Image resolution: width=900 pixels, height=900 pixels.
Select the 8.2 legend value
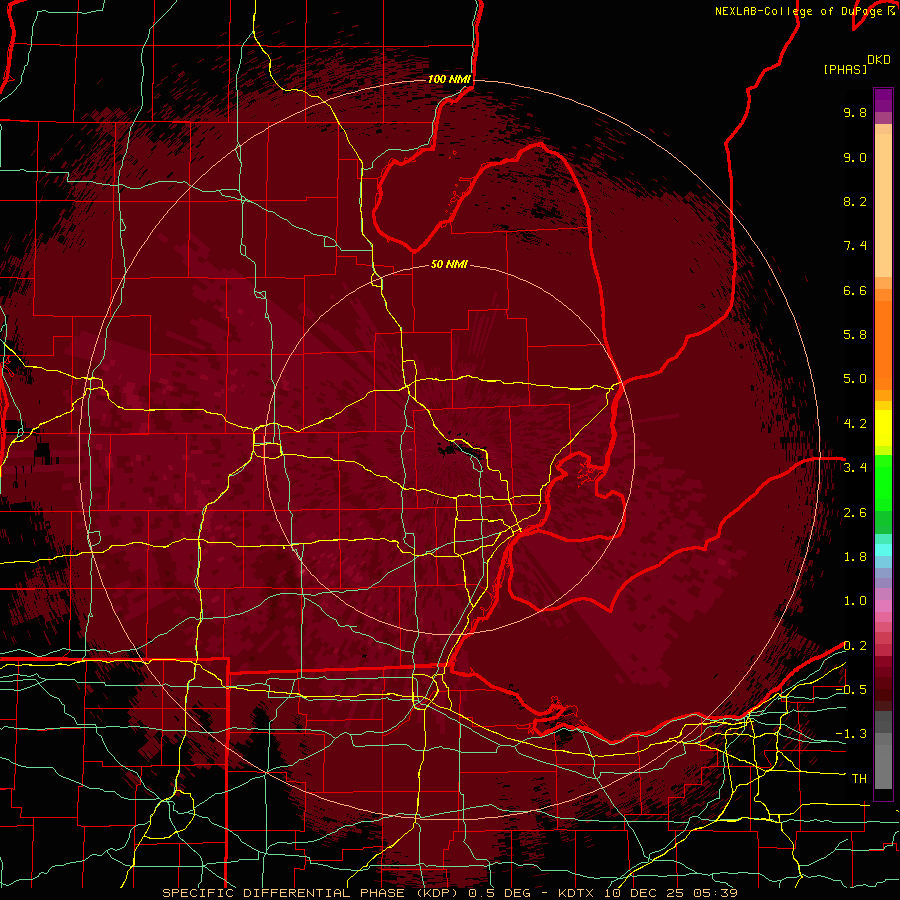tap(855, 202)
